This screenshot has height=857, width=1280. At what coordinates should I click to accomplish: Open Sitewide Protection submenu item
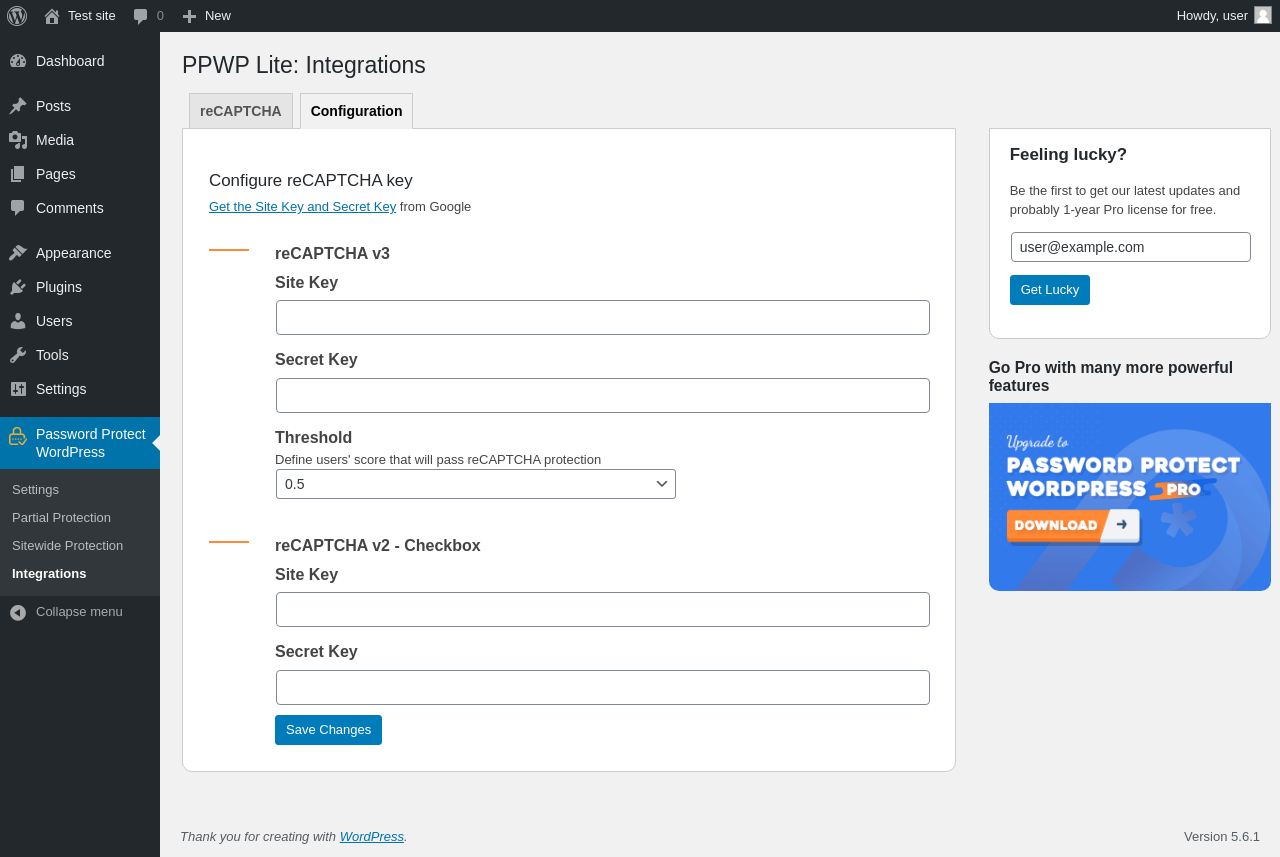tap(67, 546)
